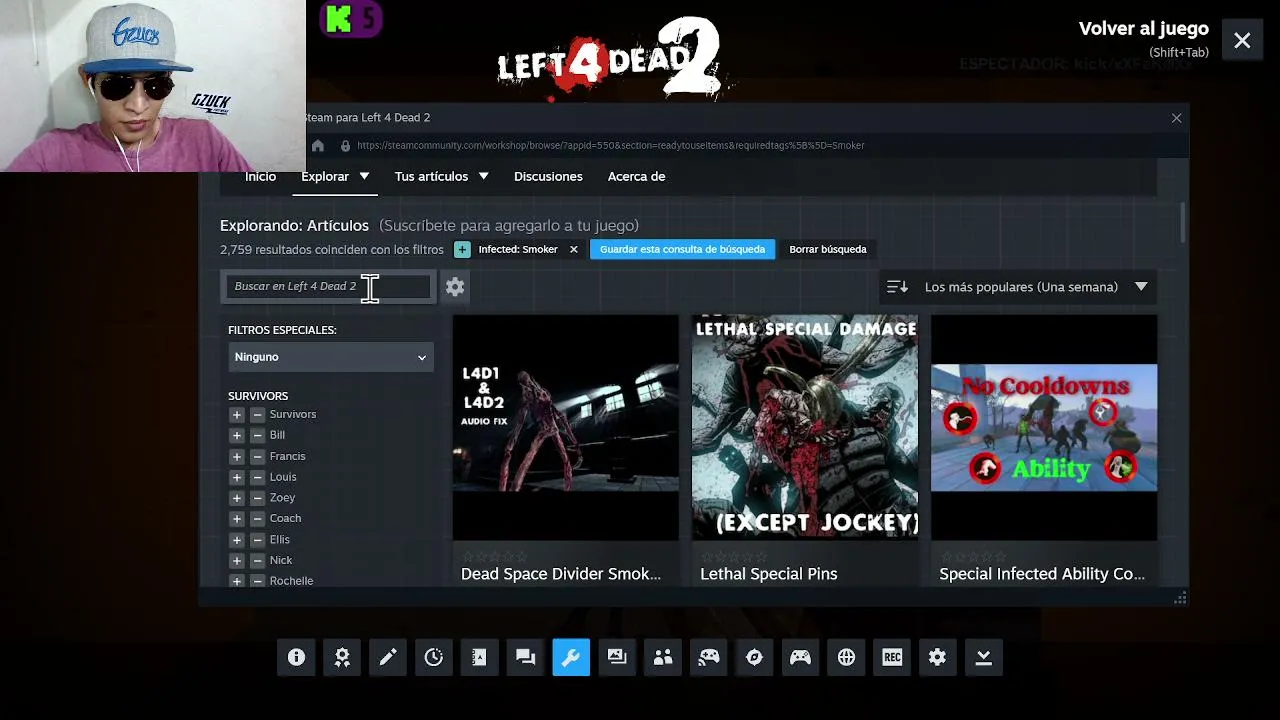The height and width of the screenshot is (720, 1280).
Task: Remove the Infected: Smoker filter tag
Action: point(574,250)
